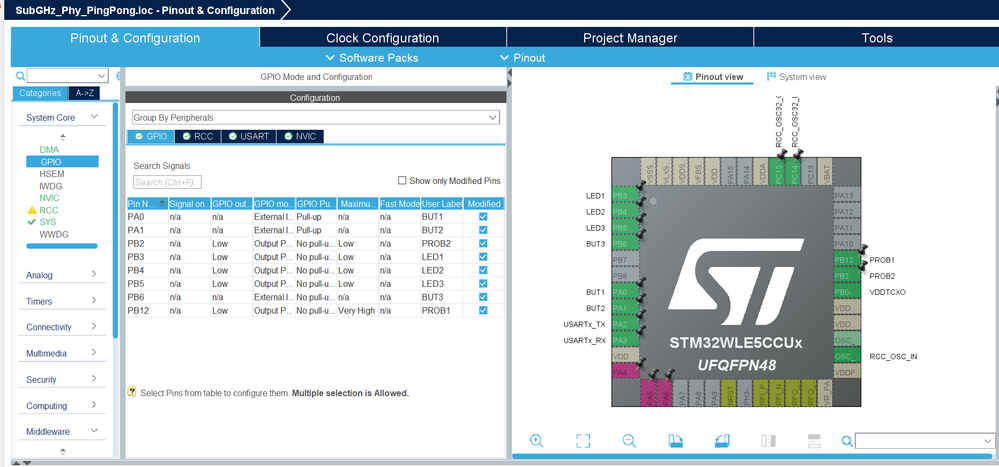Rotate the chip clockwise
Image resolution: width=999 pixels, height=467 pixels.
[x=676, y=440]
